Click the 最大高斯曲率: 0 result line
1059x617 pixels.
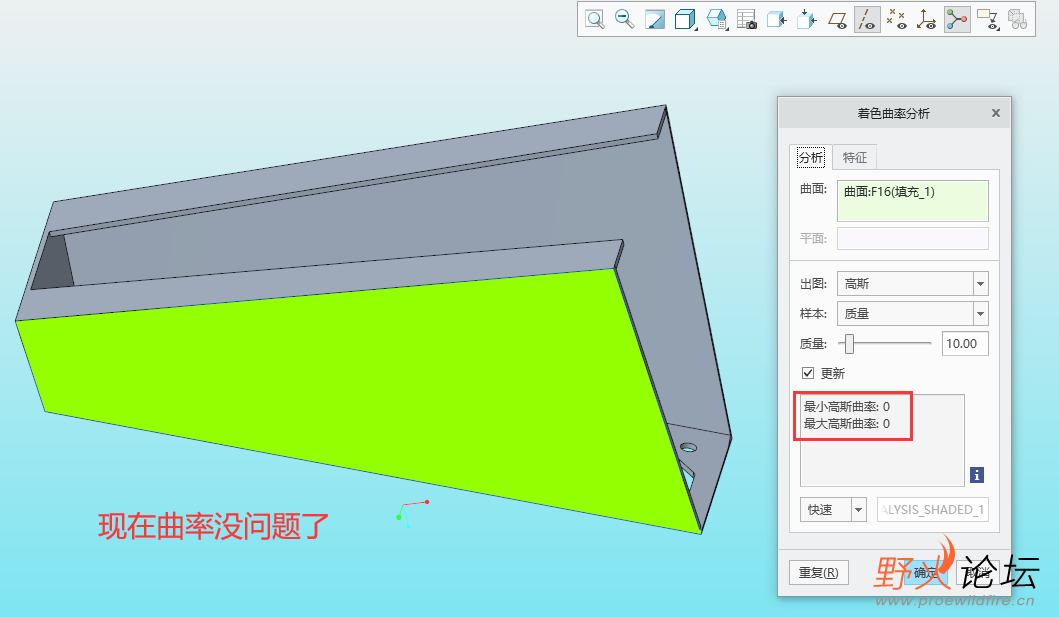click(847, 423)
